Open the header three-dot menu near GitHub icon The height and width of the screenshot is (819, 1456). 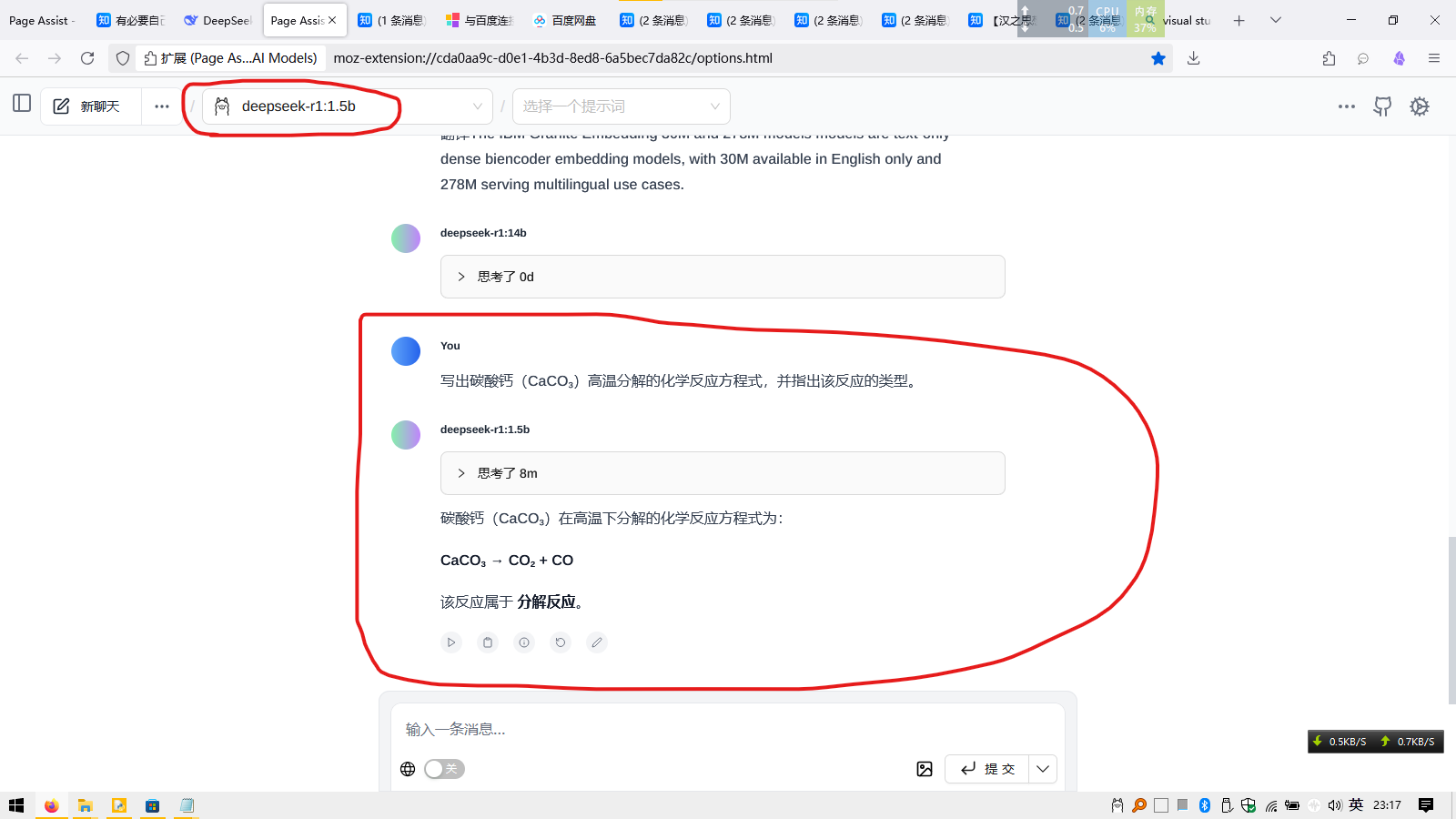(1347, 106)
